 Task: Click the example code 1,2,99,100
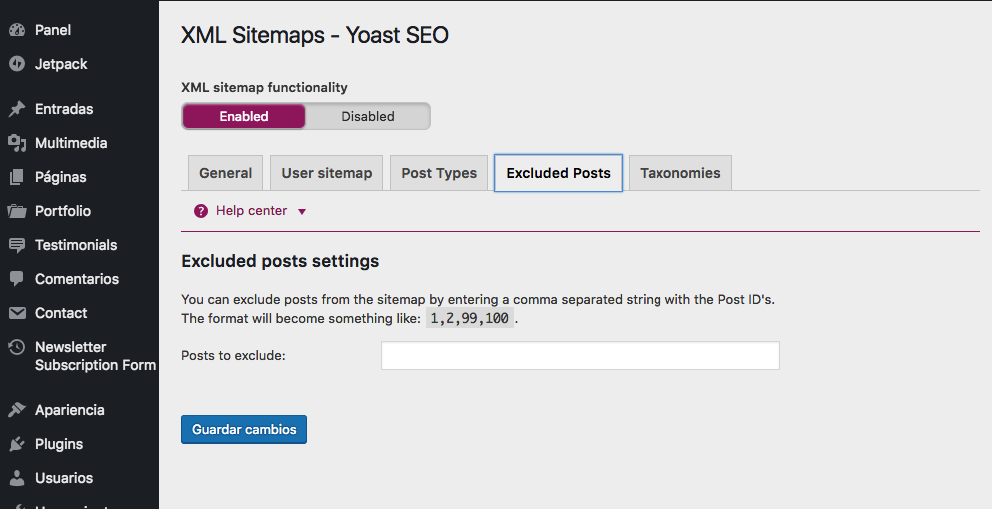[x=469, y=319]
